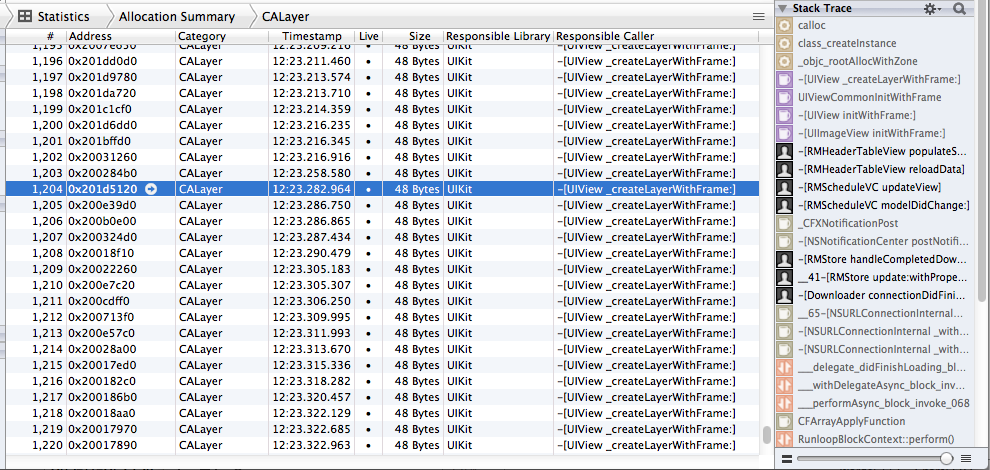Open the Stack Trace gear options menu

[x=932, y=8]
